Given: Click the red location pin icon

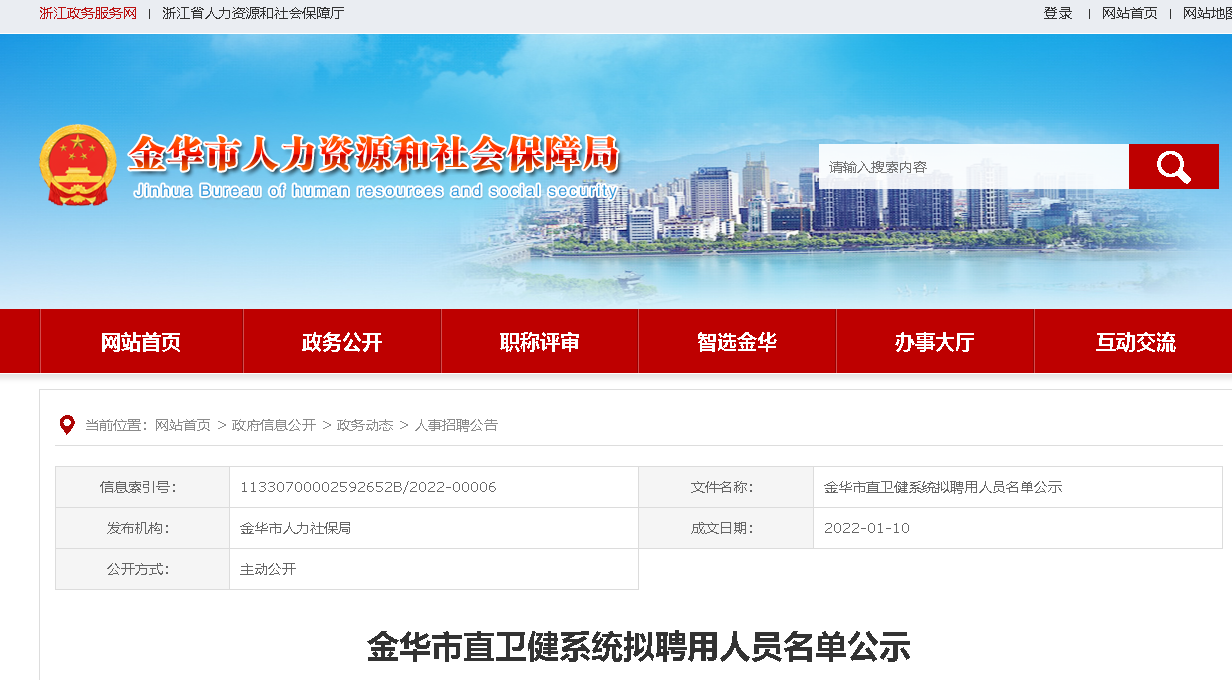Looking at the screenshot, I should pos(67,425).
